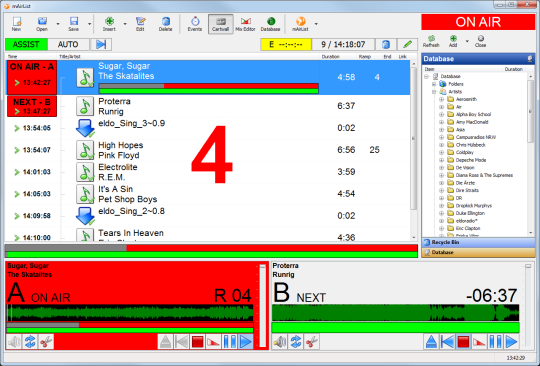The image size is (540, 366).
Task: Click the Duration column header in playlist
Action: (331, 56)
